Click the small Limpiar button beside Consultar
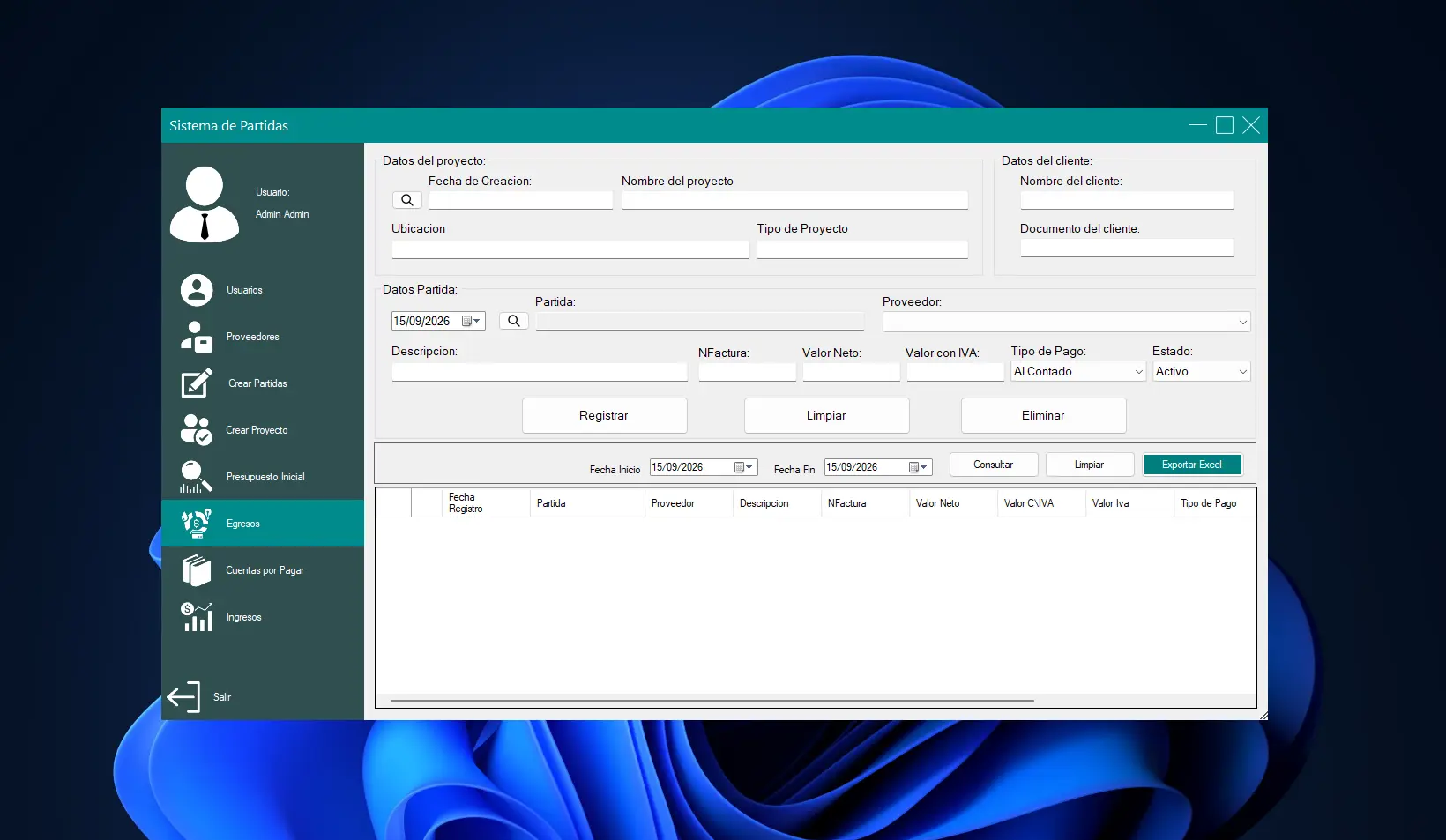The height and width of the screenshot is (840, 1446). tap(1089, 465)
